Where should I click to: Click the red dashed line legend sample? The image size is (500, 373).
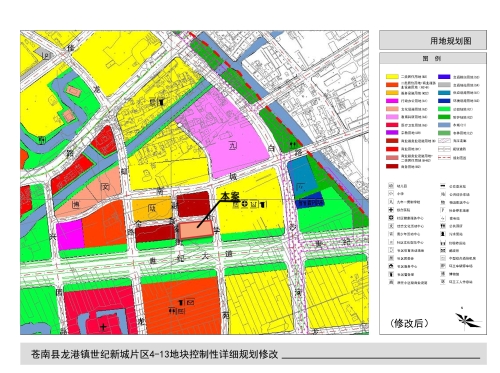point(444,158)
